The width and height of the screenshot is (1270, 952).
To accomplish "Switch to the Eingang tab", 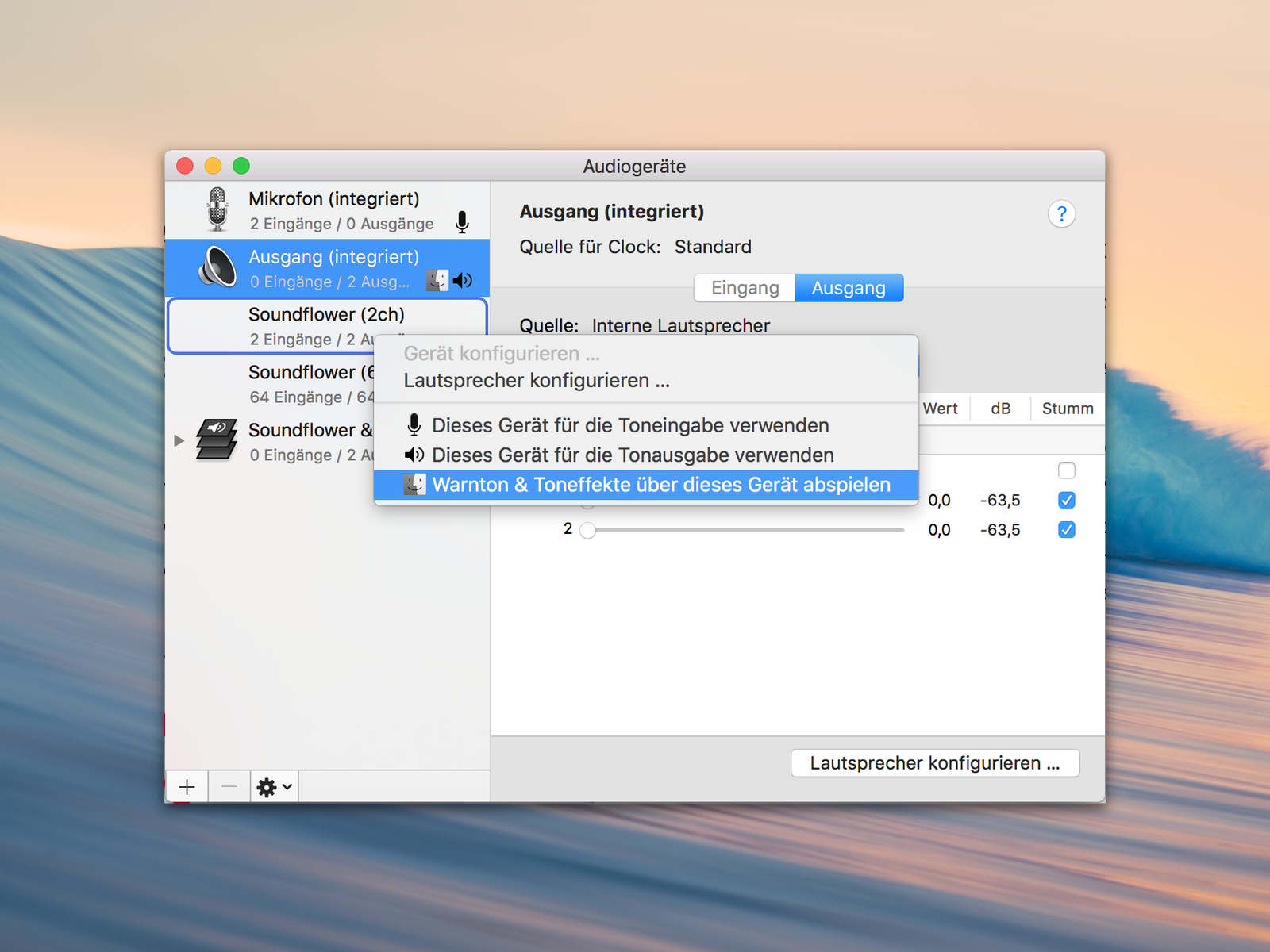I will coord(745,288).
